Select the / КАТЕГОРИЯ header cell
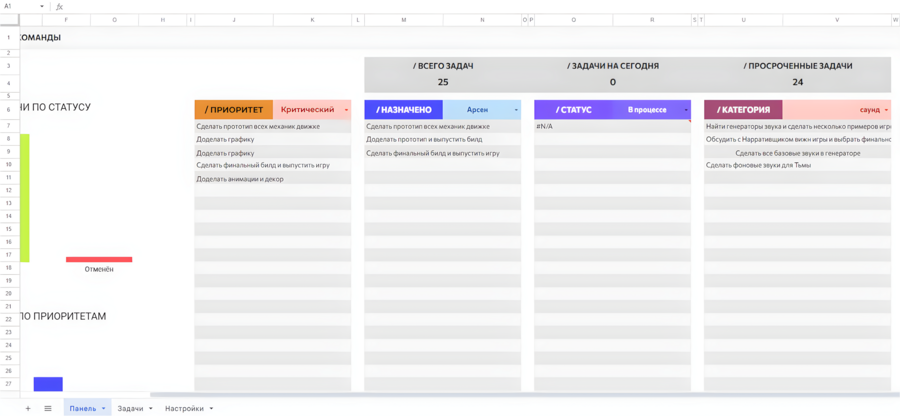 click(743, 110)
